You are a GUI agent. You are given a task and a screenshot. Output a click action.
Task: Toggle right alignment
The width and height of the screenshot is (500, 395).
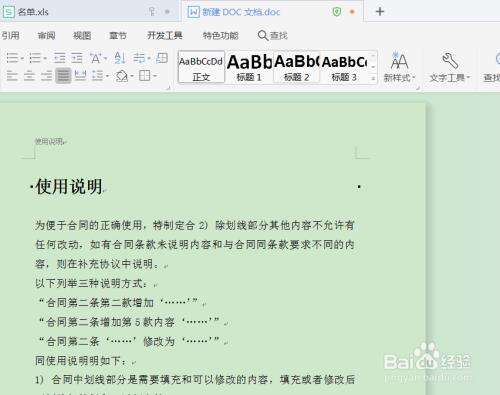[46, 76]
